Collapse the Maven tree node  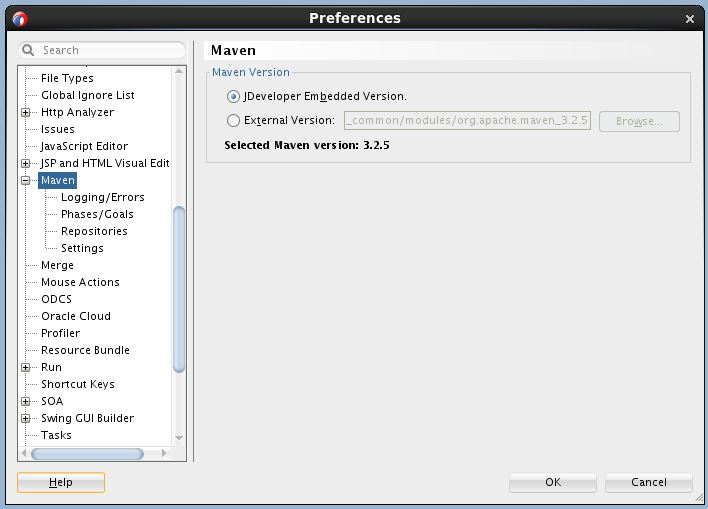[x=26, y=181]
